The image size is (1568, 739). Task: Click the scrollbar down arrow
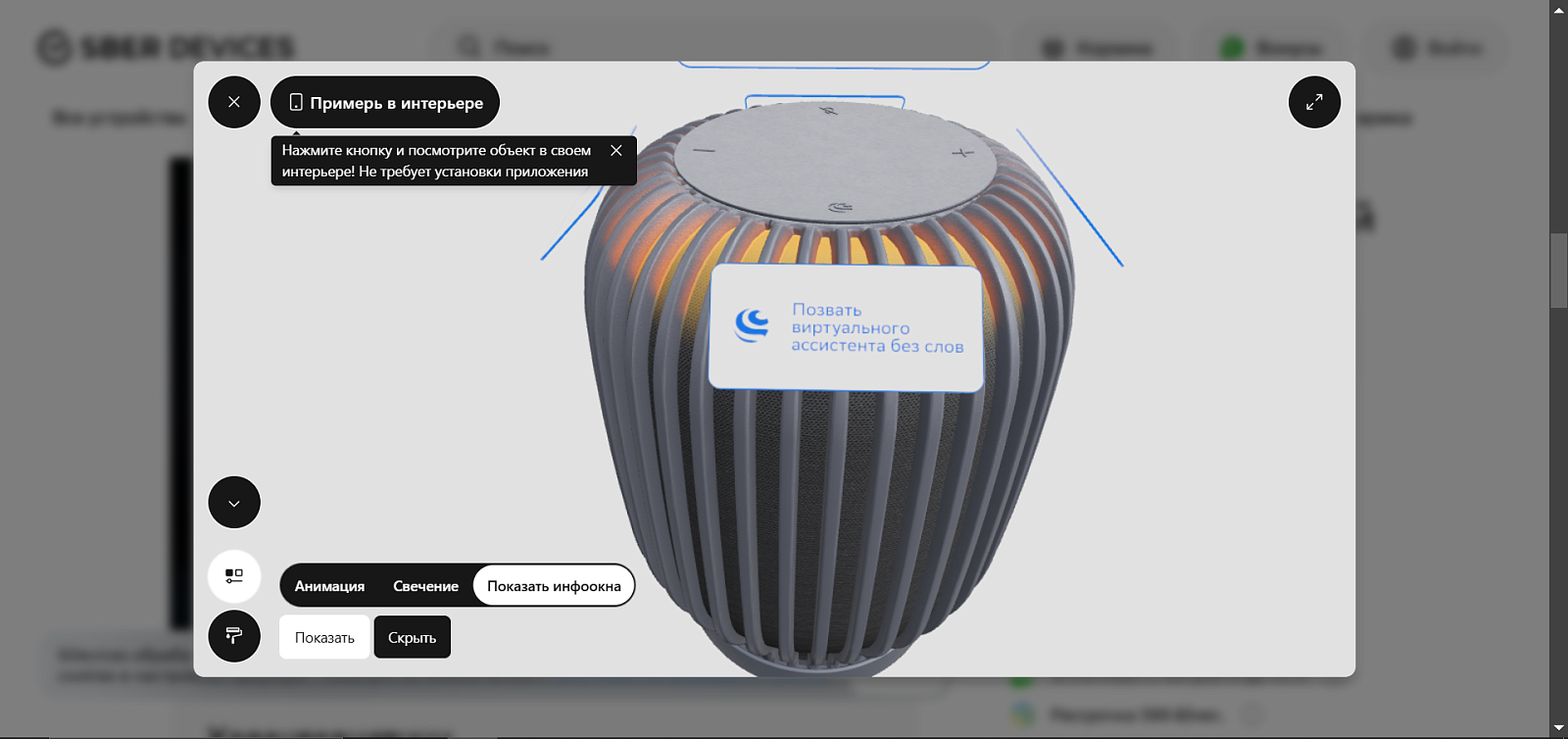click(x=1558, y=728)
